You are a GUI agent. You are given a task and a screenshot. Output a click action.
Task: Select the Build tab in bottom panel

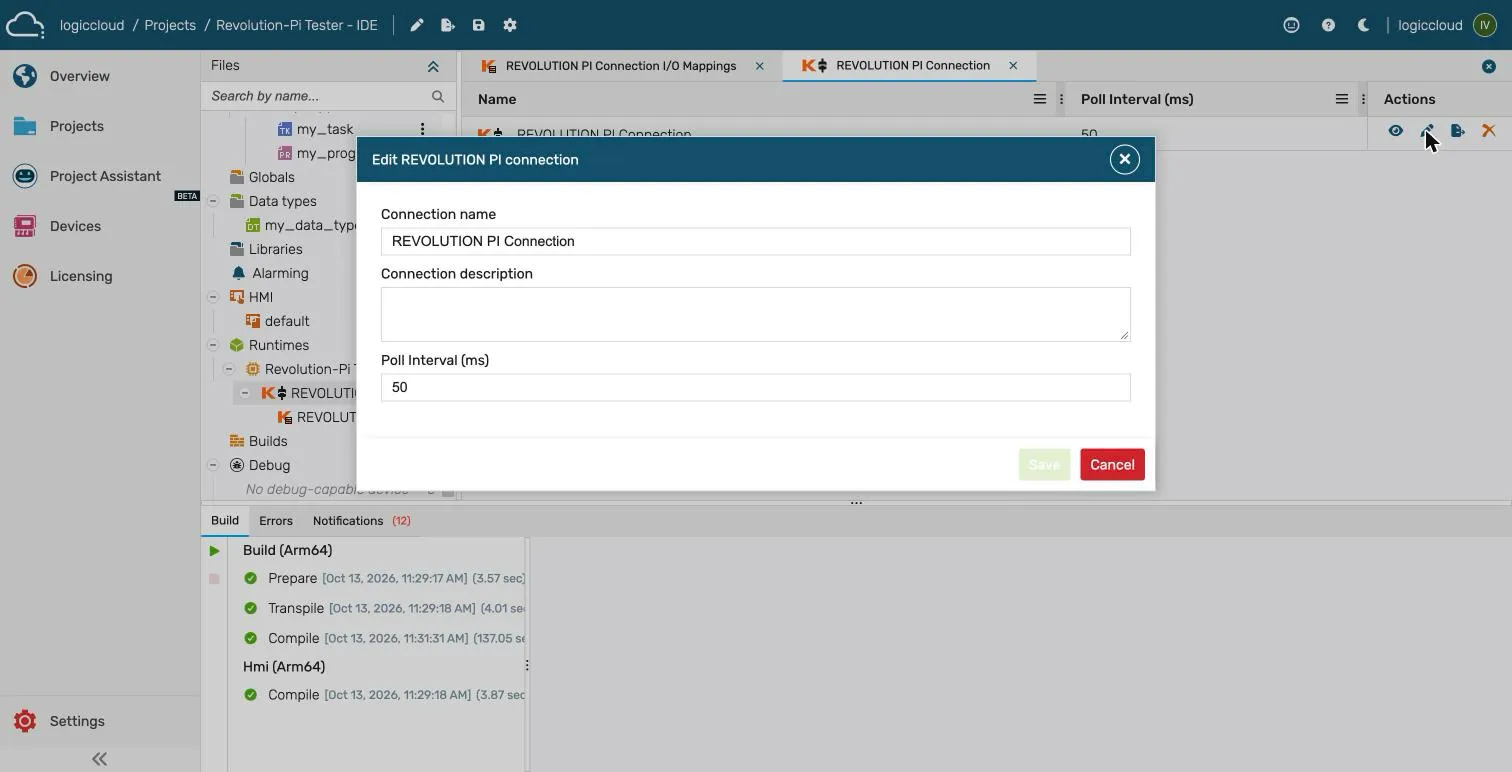(225, 521)
